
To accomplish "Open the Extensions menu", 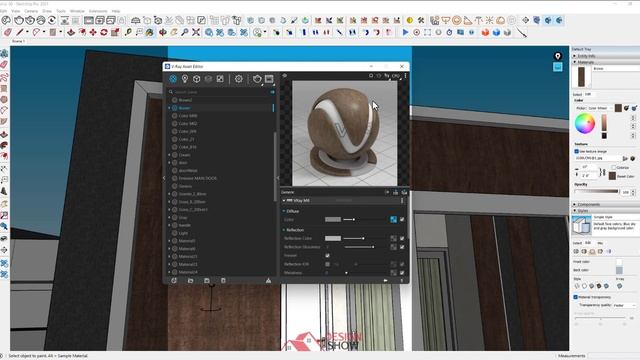I will [98, 11].
